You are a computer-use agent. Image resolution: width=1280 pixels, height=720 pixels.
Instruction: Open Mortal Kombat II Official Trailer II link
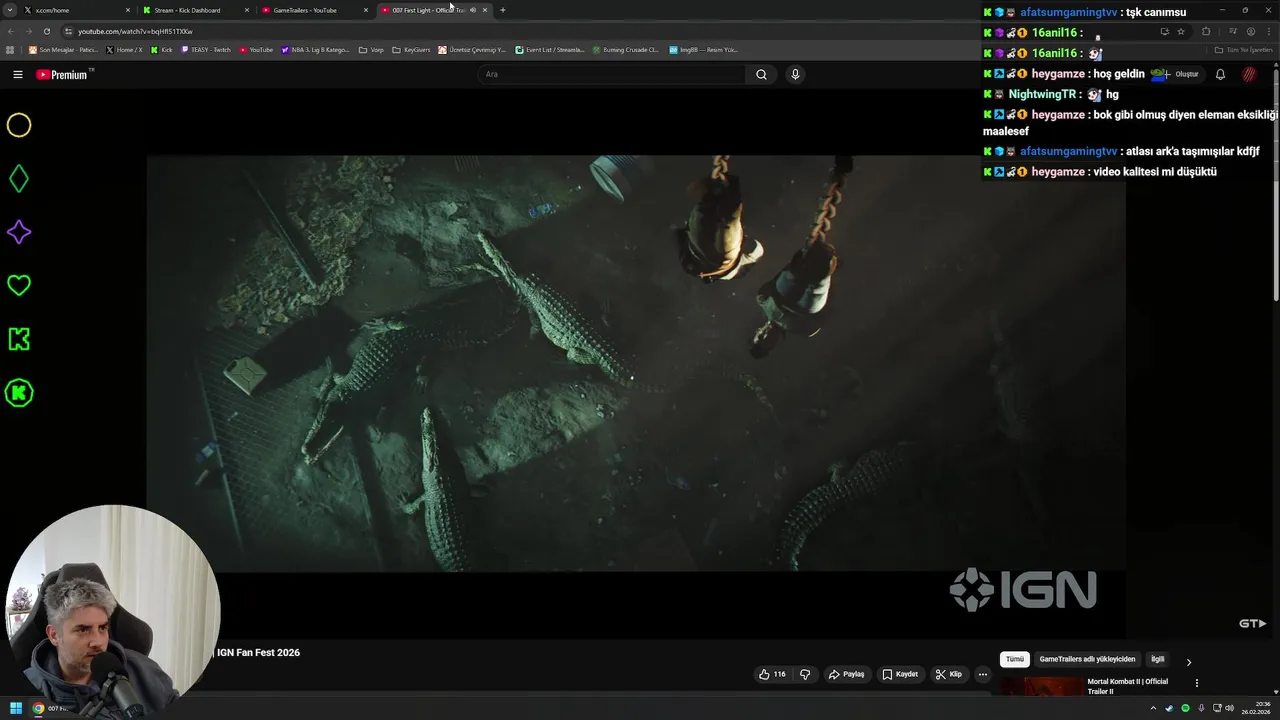point(1128,686)
